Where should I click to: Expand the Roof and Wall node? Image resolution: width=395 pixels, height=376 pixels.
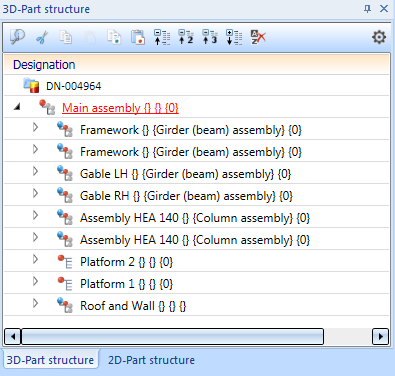coord(35,303)
